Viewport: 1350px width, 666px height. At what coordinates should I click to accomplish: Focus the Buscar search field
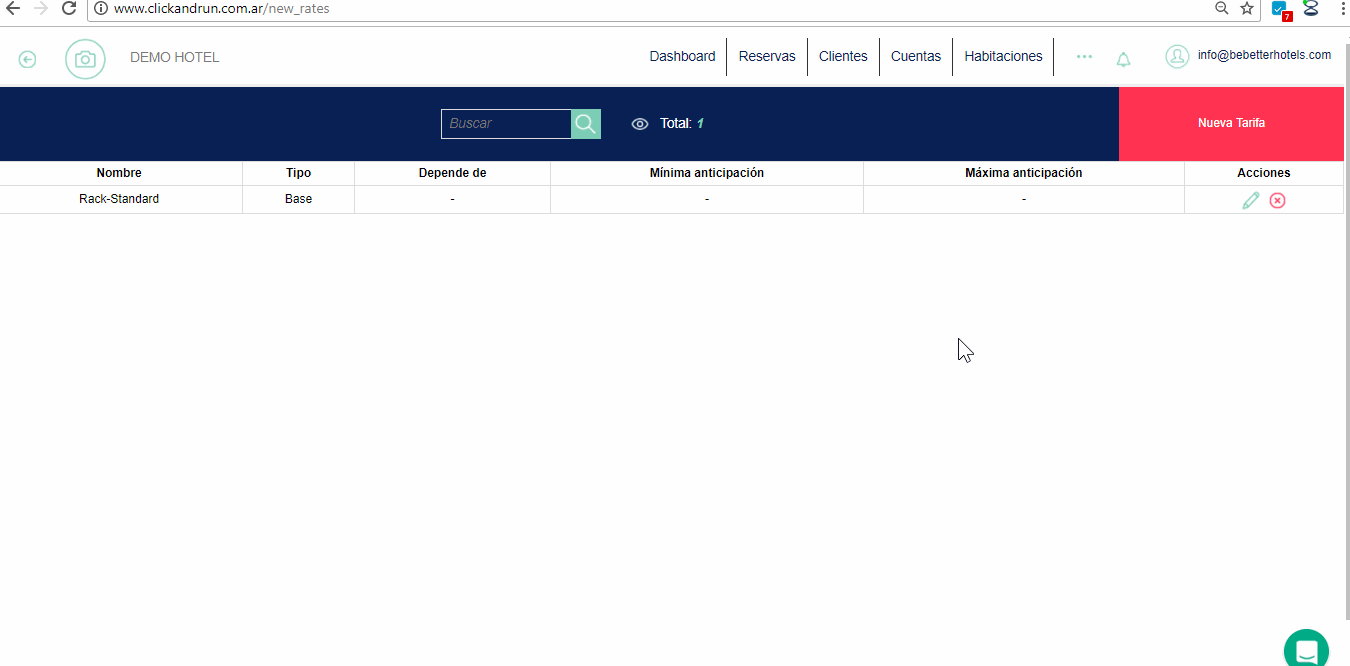pyautogui.click(x=506, y=124)
